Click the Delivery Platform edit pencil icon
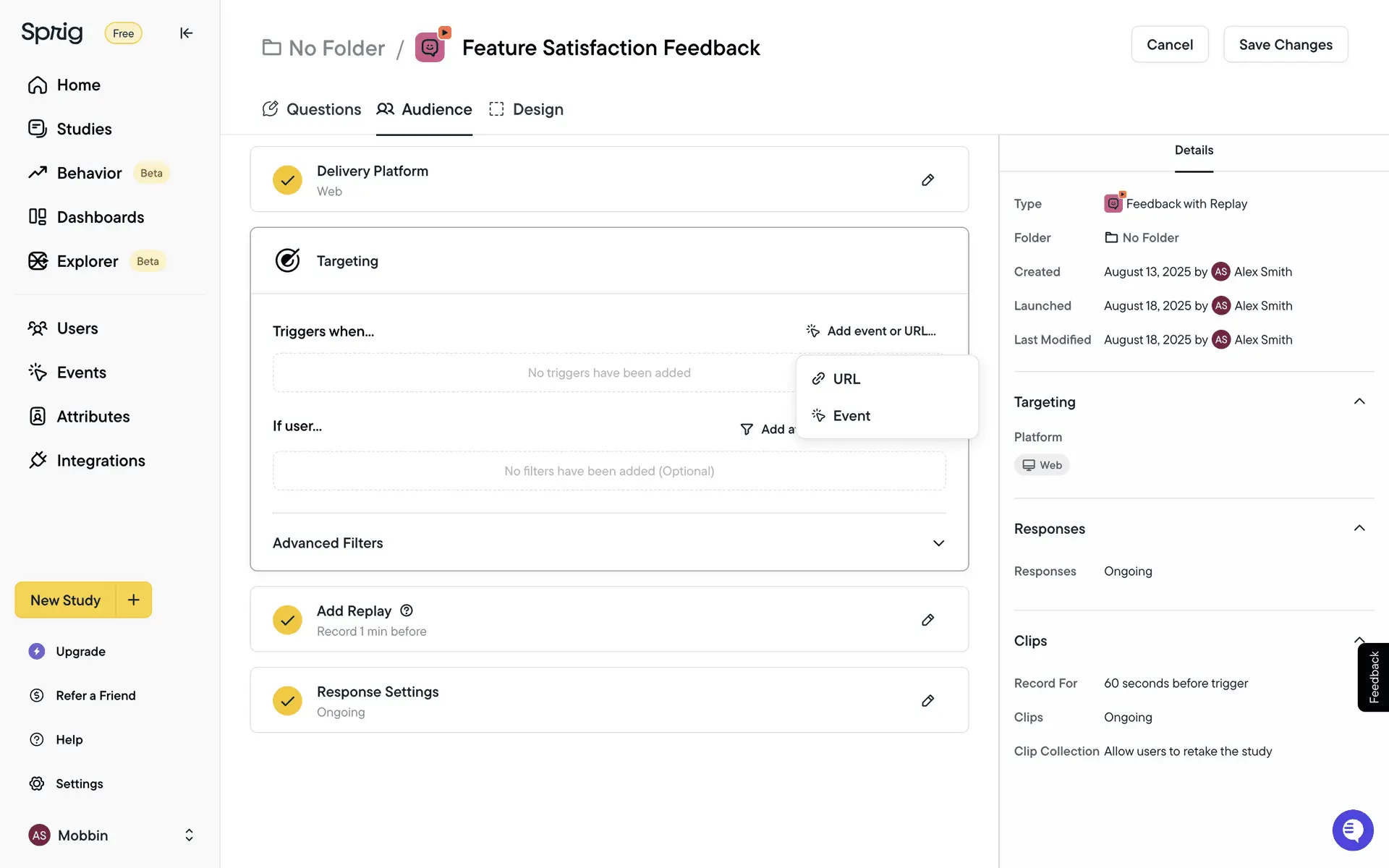Viewport: 1389px width, 868px height. pyautogui.click(x=927, y=180)
